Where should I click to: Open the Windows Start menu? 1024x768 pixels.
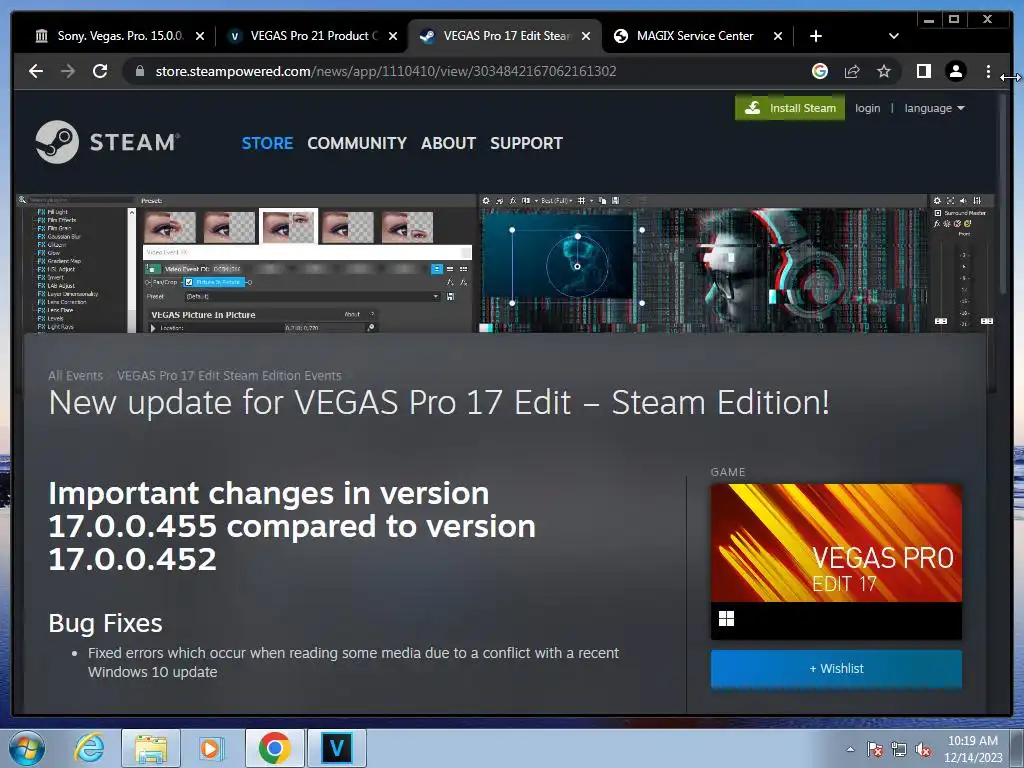27,748
